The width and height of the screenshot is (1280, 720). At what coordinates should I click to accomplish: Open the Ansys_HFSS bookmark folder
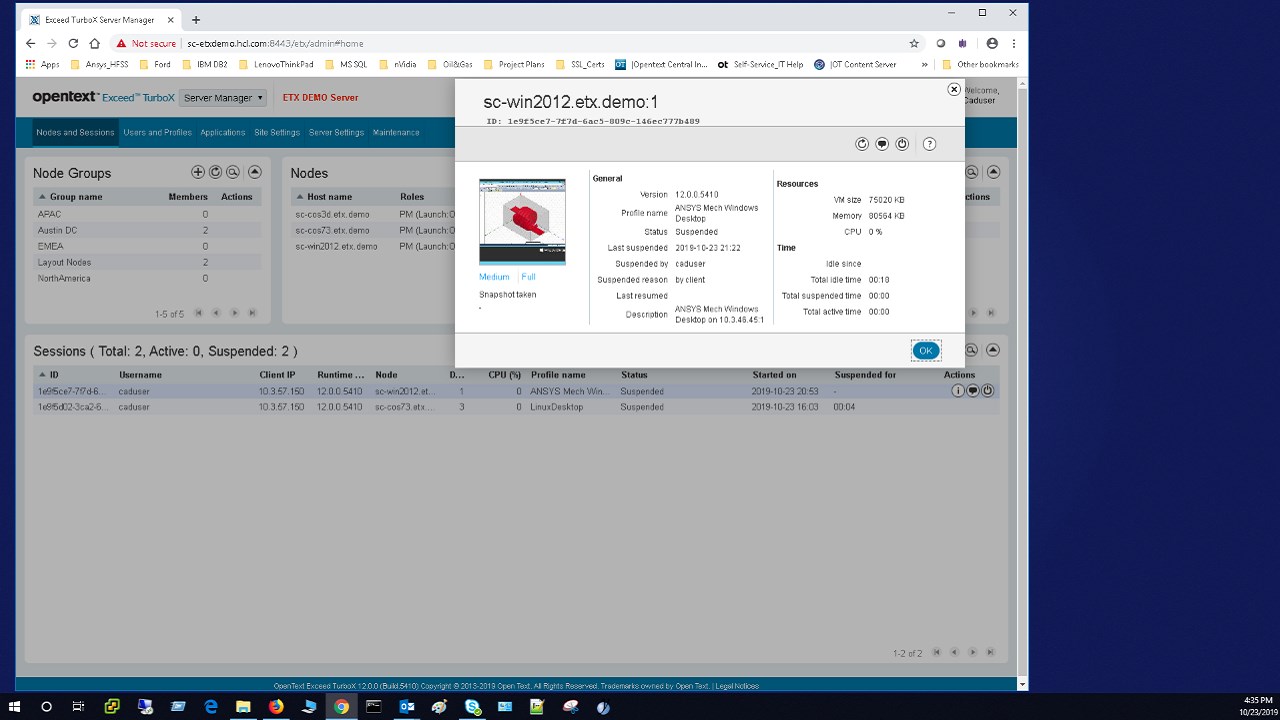tap(99, 64)
